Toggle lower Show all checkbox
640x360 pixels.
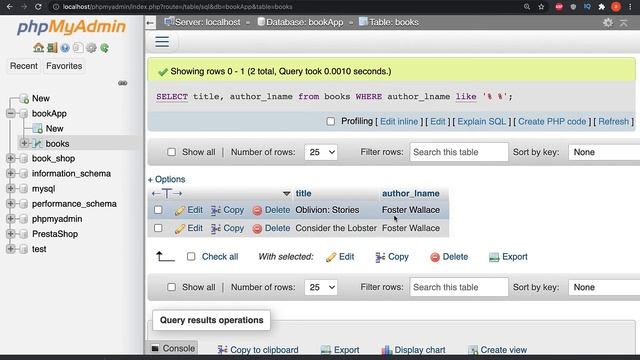click(x=171, y=287)
